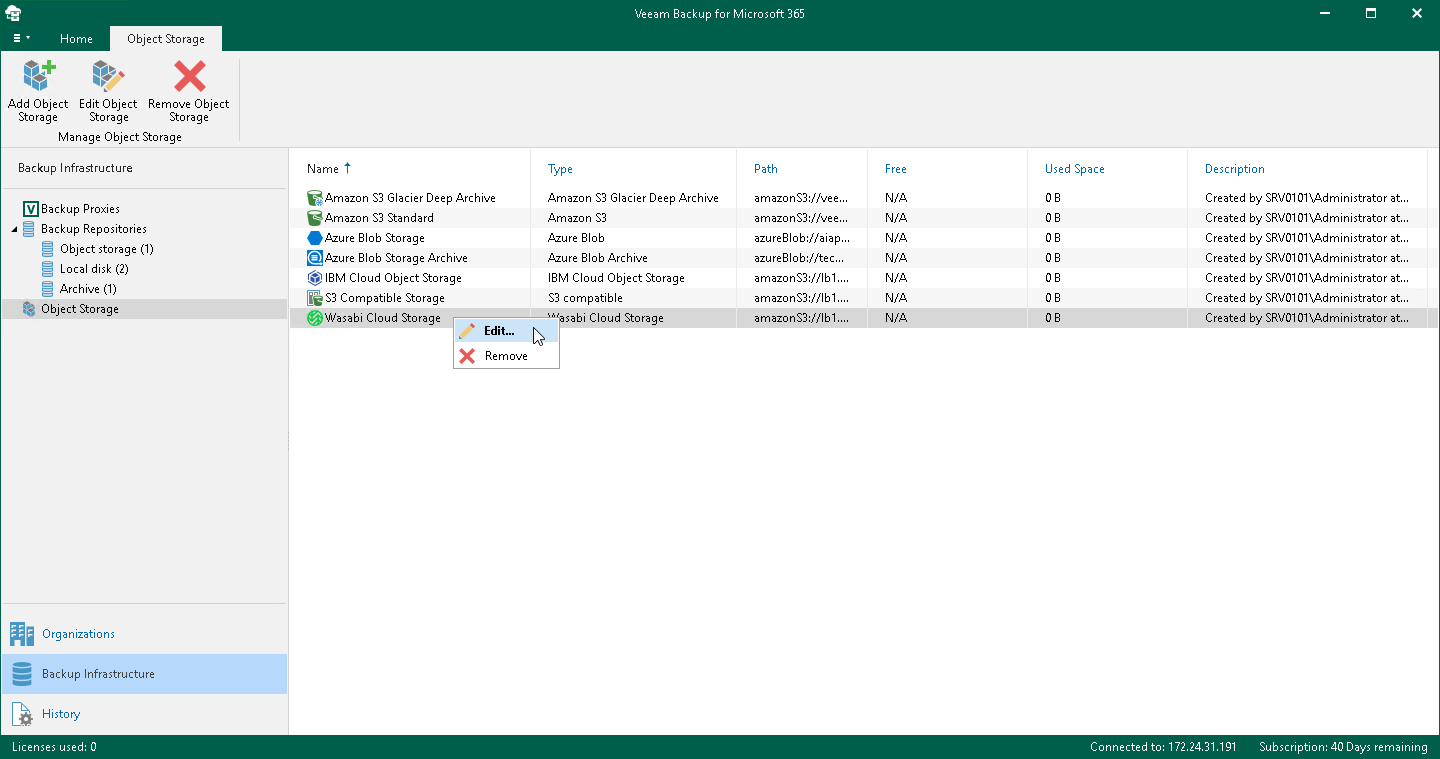Click the Object storage (1) node icon
This screenshot has height=759, width=1440.
tap(48, 249)
